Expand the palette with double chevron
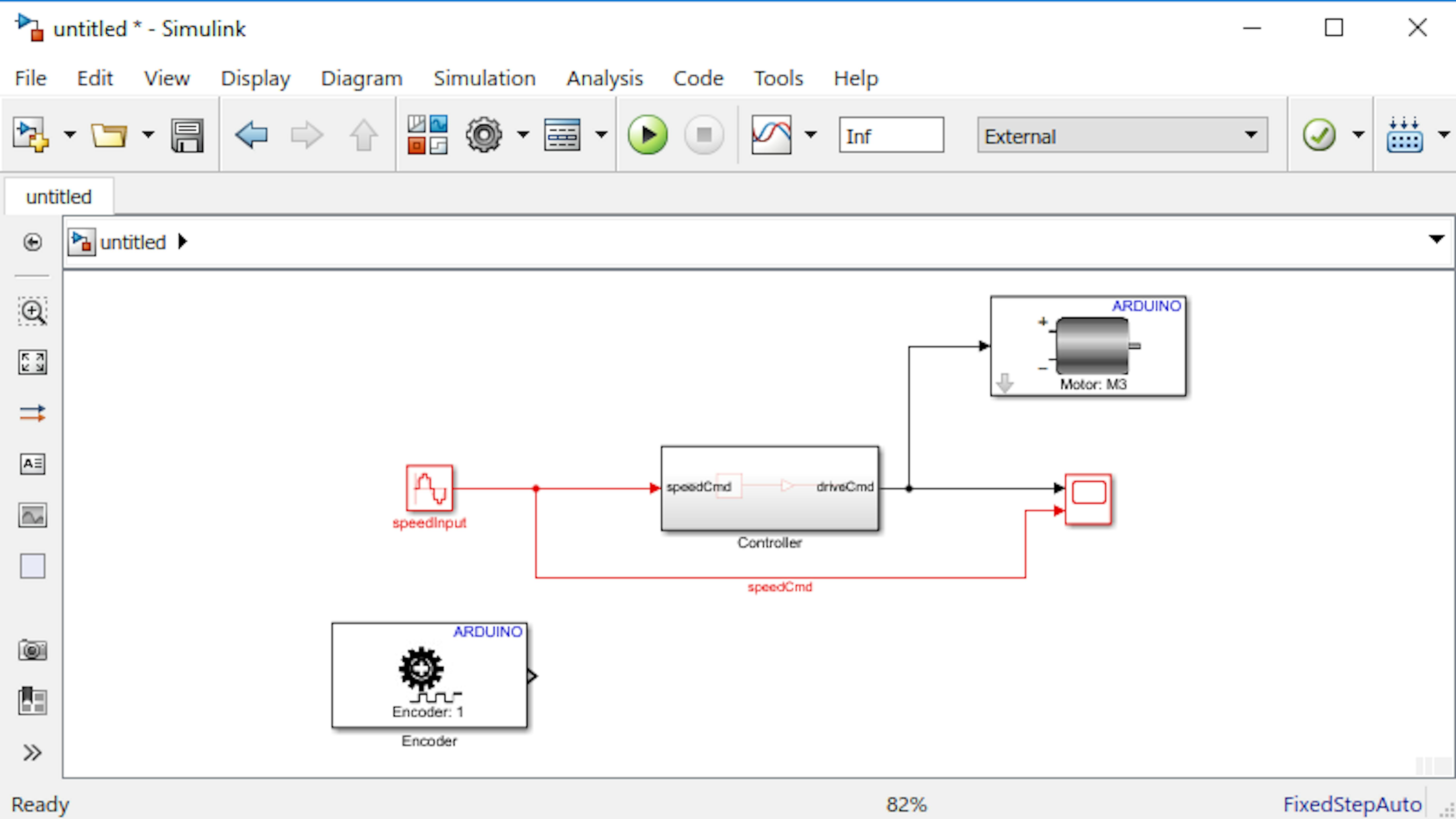This screenshot has height=819, width=1456. coord(33,753)
